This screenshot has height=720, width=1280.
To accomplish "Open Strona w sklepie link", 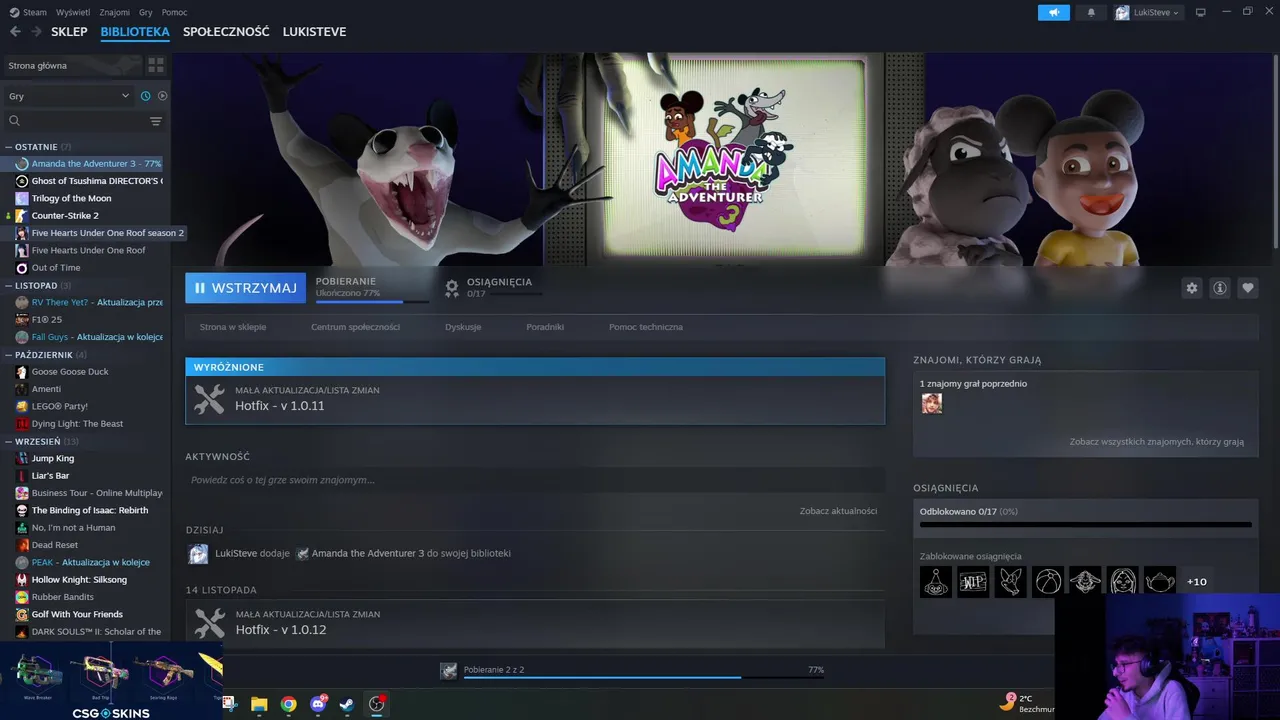I will coord(233,327).
